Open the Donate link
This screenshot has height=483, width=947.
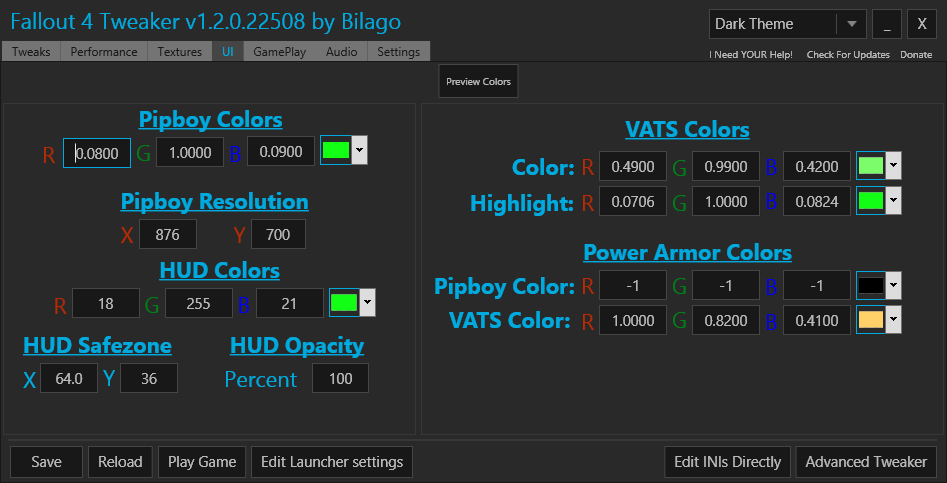pyautogui.click(x=916, y=55)
